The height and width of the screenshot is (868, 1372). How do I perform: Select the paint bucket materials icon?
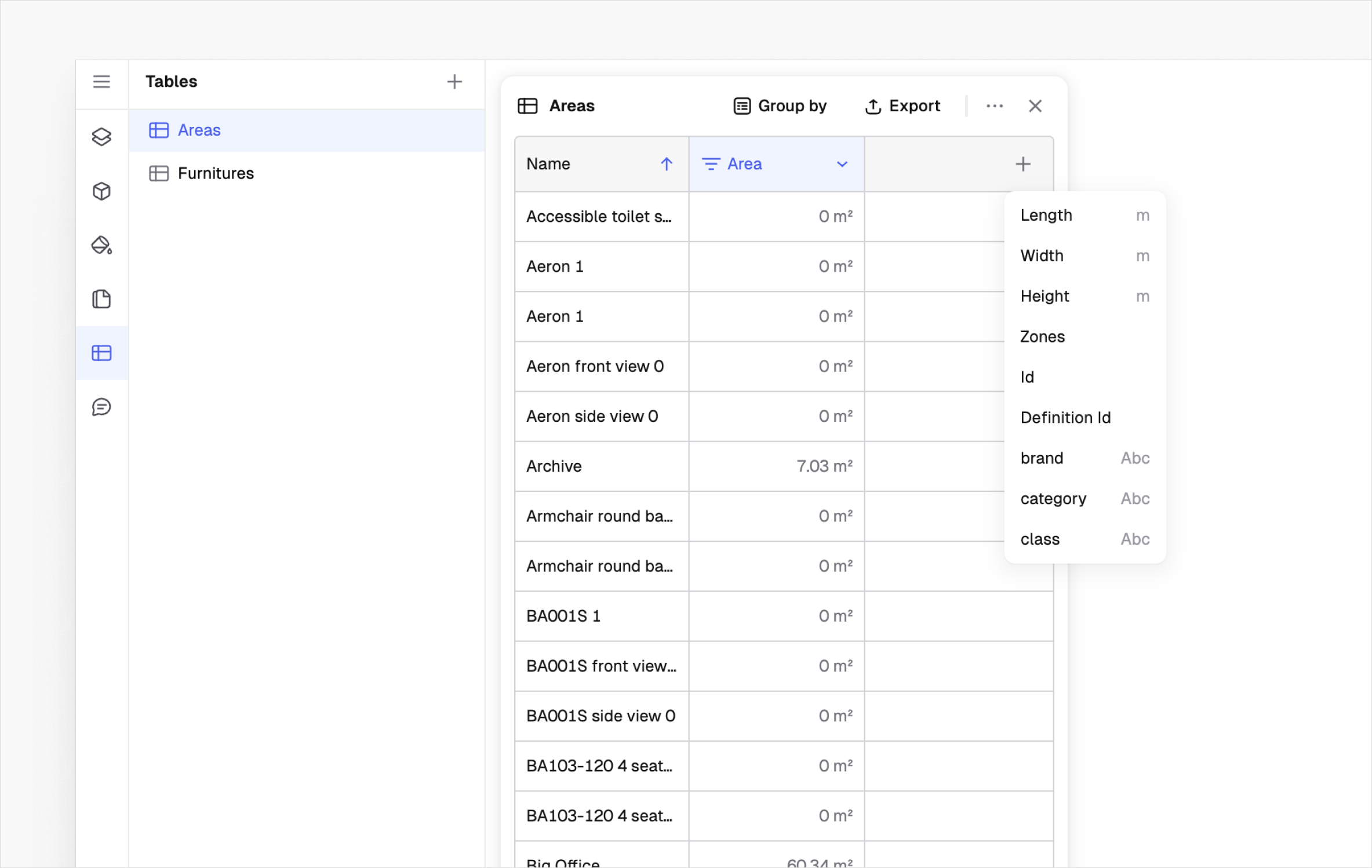[101, 245]
